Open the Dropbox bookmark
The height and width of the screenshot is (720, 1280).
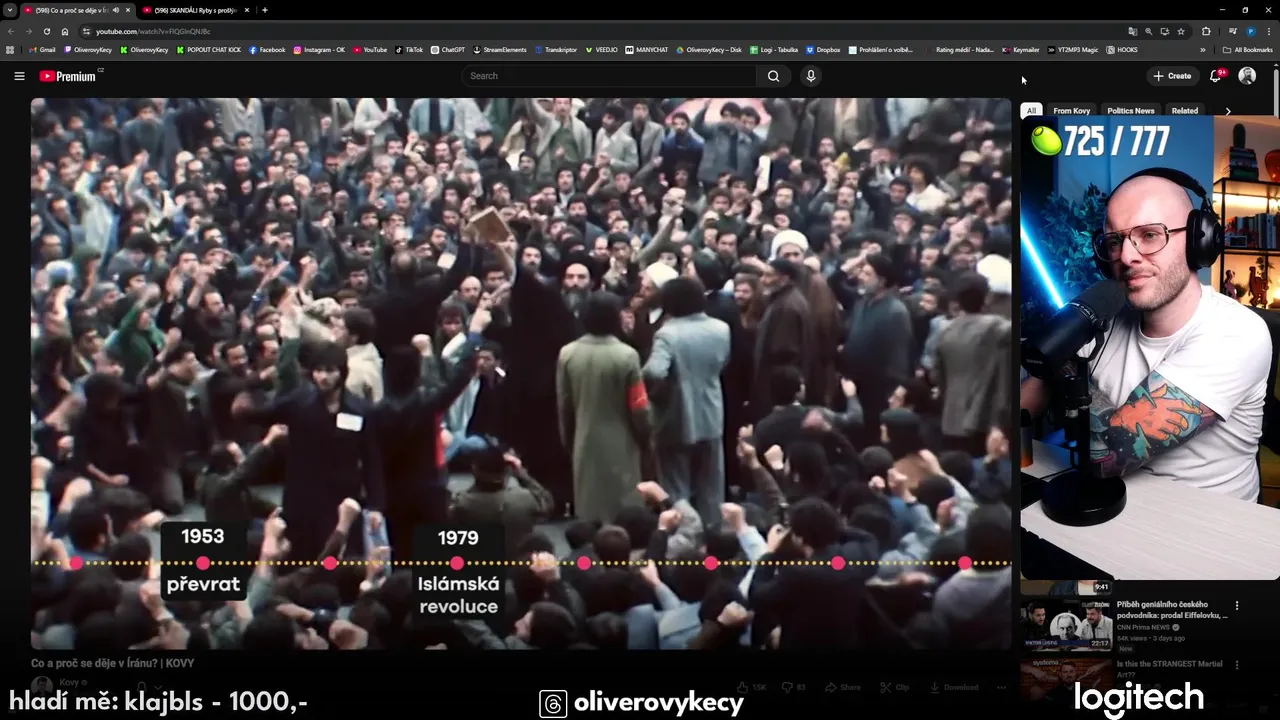point(823,50)
